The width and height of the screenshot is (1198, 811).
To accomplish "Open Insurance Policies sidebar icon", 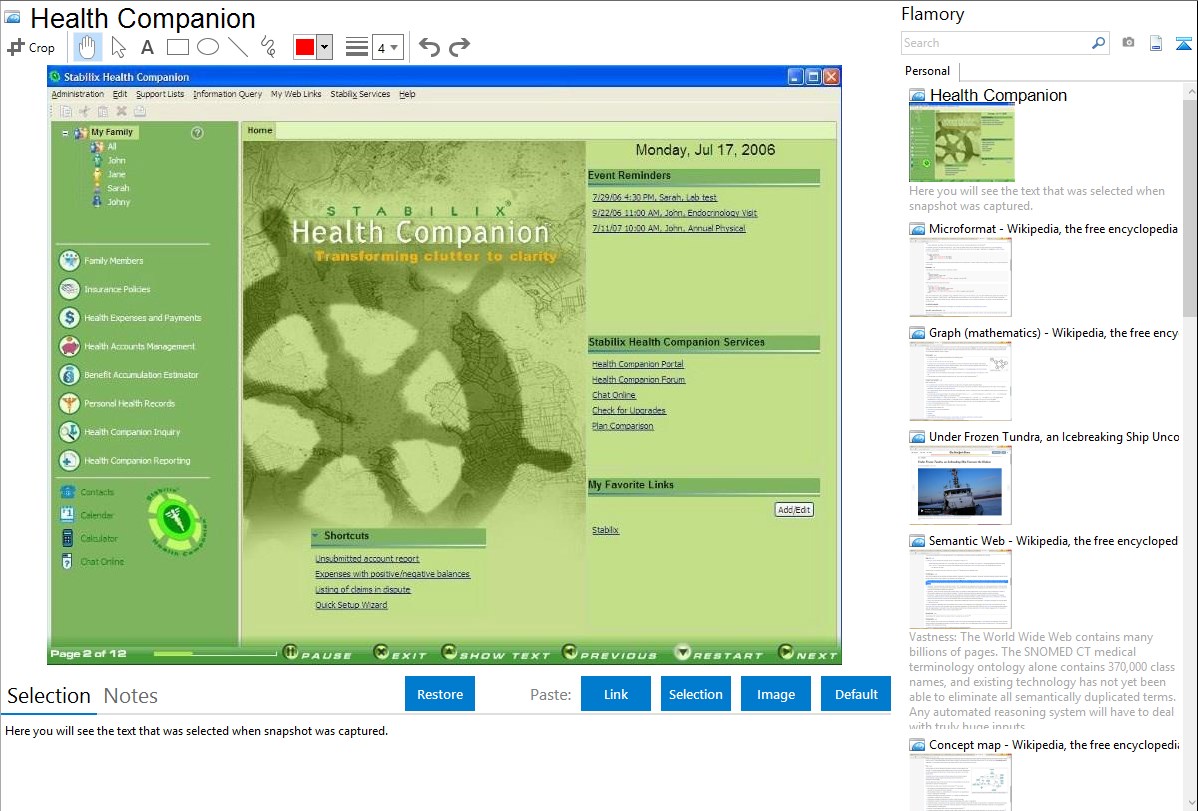I will coord(69,289).
